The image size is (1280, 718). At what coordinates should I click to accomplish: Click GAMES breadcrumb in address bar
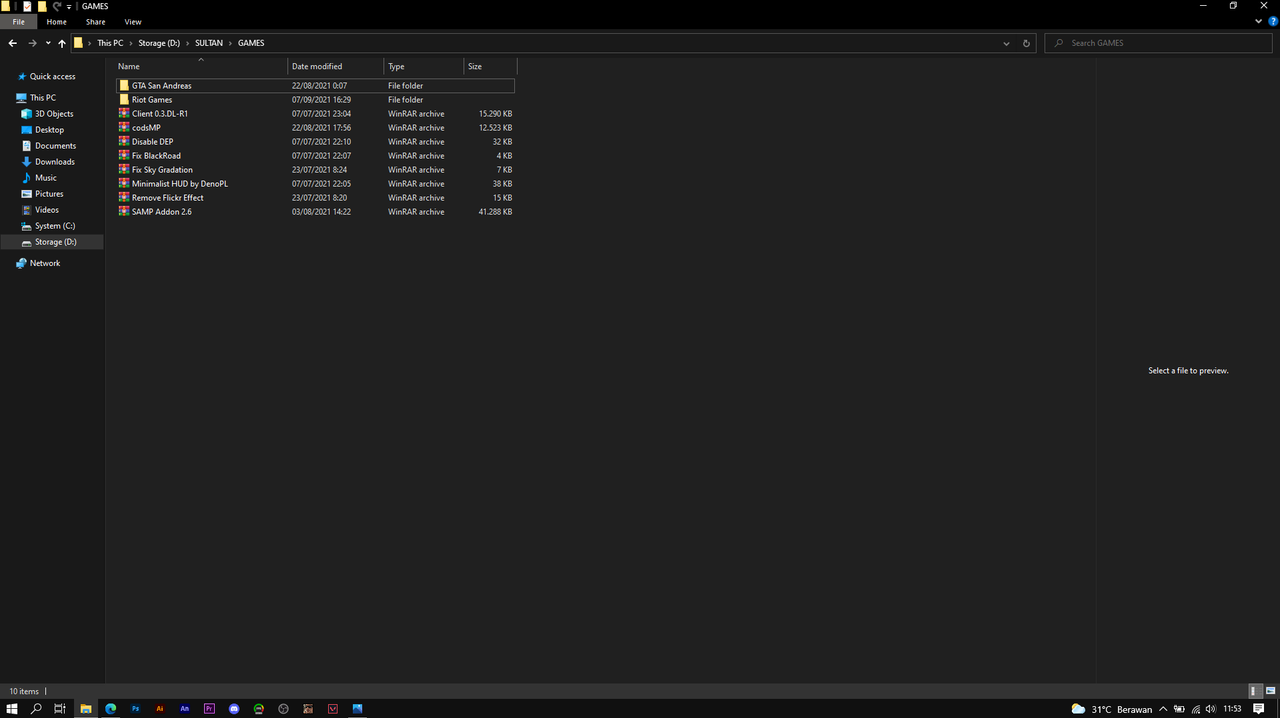[251, 43]
